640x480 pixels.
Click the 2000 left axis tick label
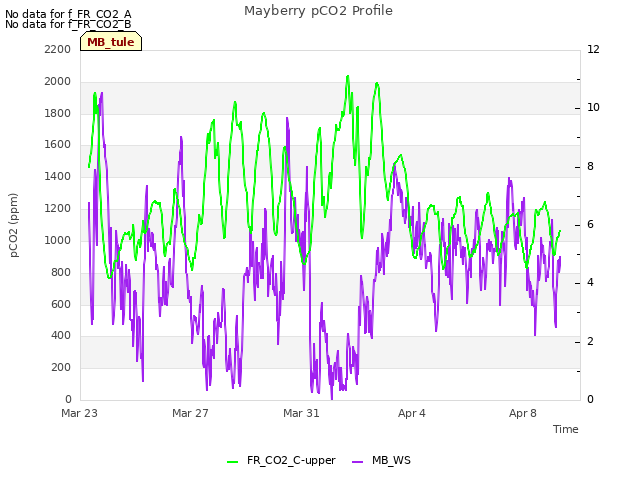click(58, 81)
